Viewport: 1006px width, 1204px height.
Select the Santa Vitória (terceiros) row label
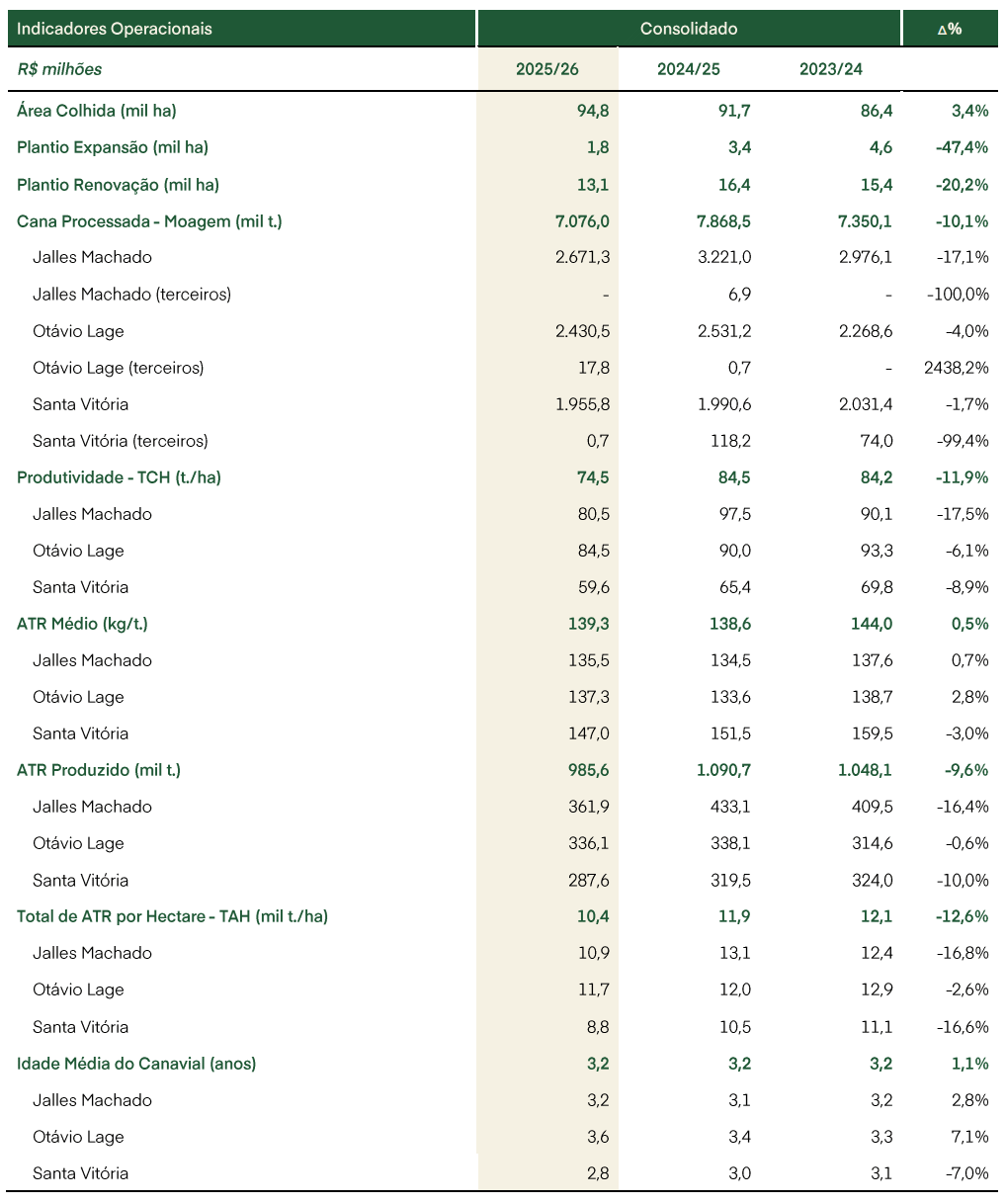(121, 441)
